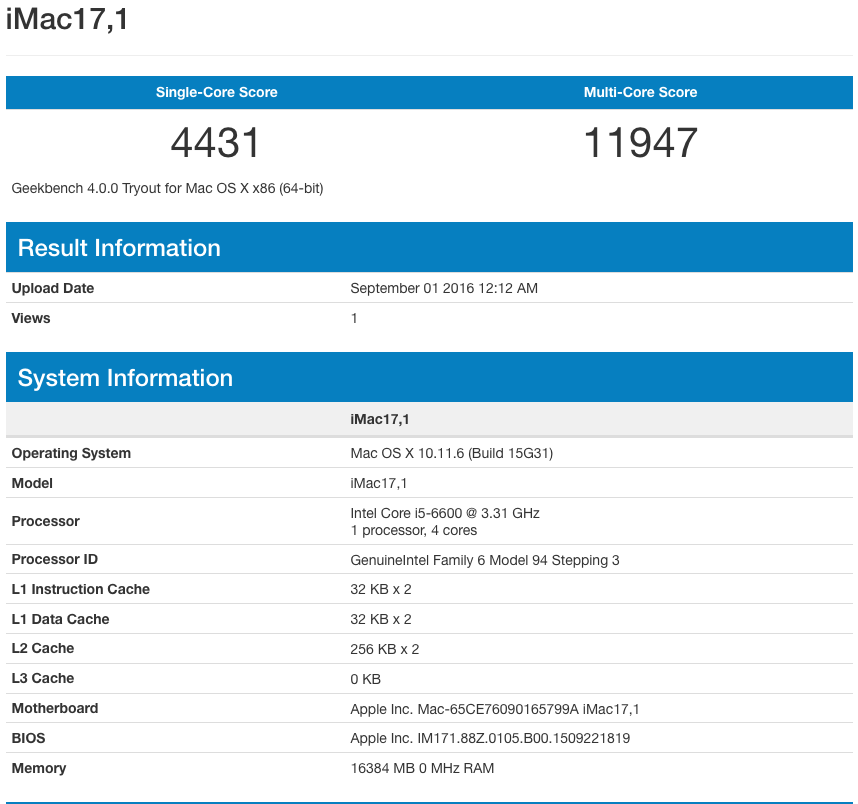Select the IM171.88Z.0105.B00.1509221819 BIOS value
Image resolution: width=858 pixels, height=804 pixels.
490,738
